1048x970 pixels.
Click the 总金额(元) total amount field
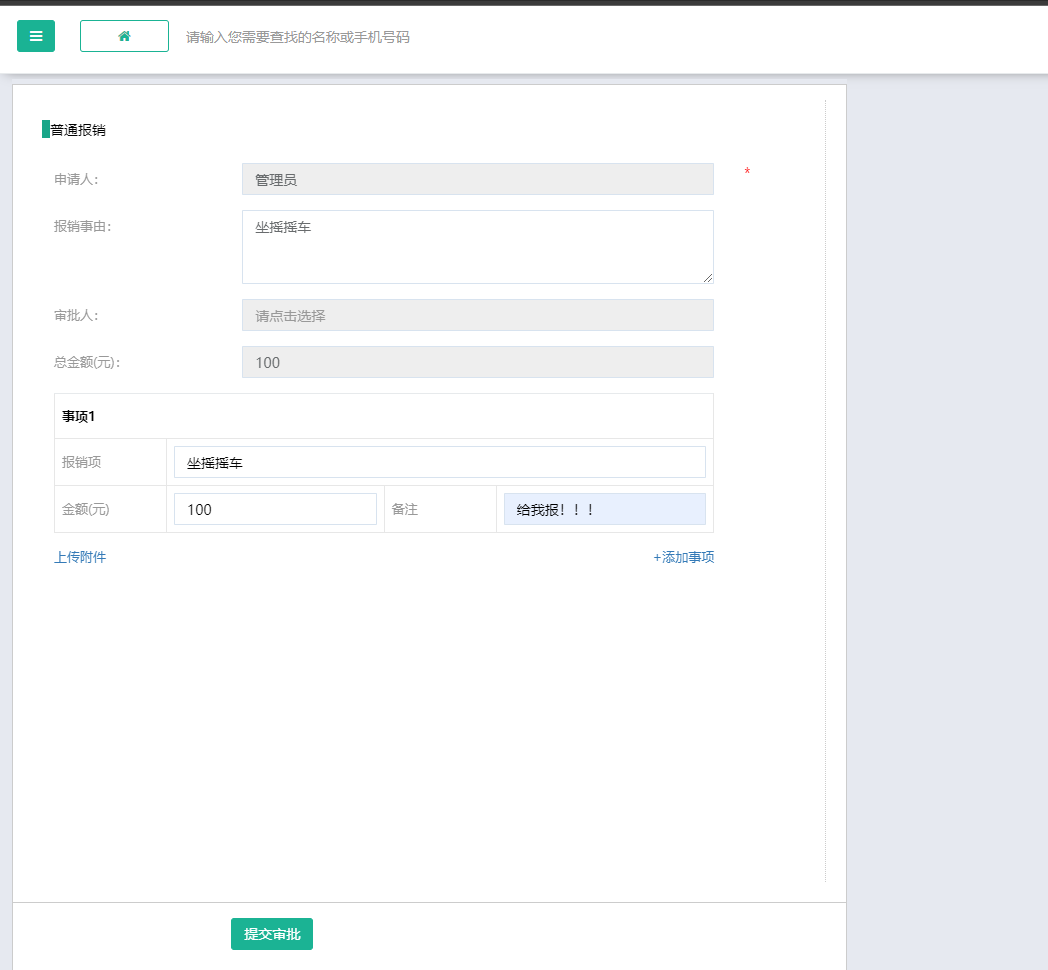477,362
